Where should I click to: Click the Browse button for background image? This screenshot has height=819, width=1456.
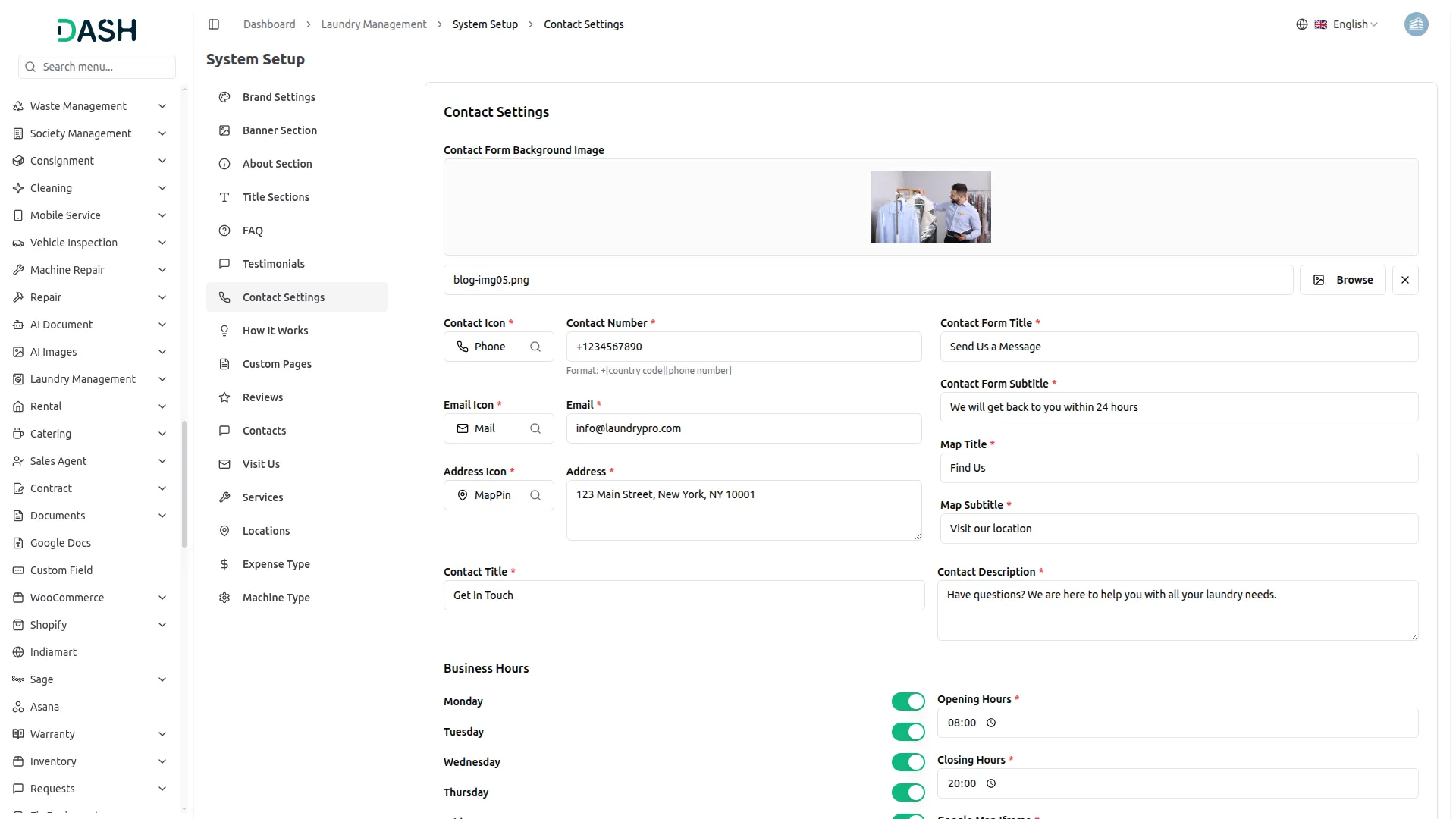[1343, 280]
